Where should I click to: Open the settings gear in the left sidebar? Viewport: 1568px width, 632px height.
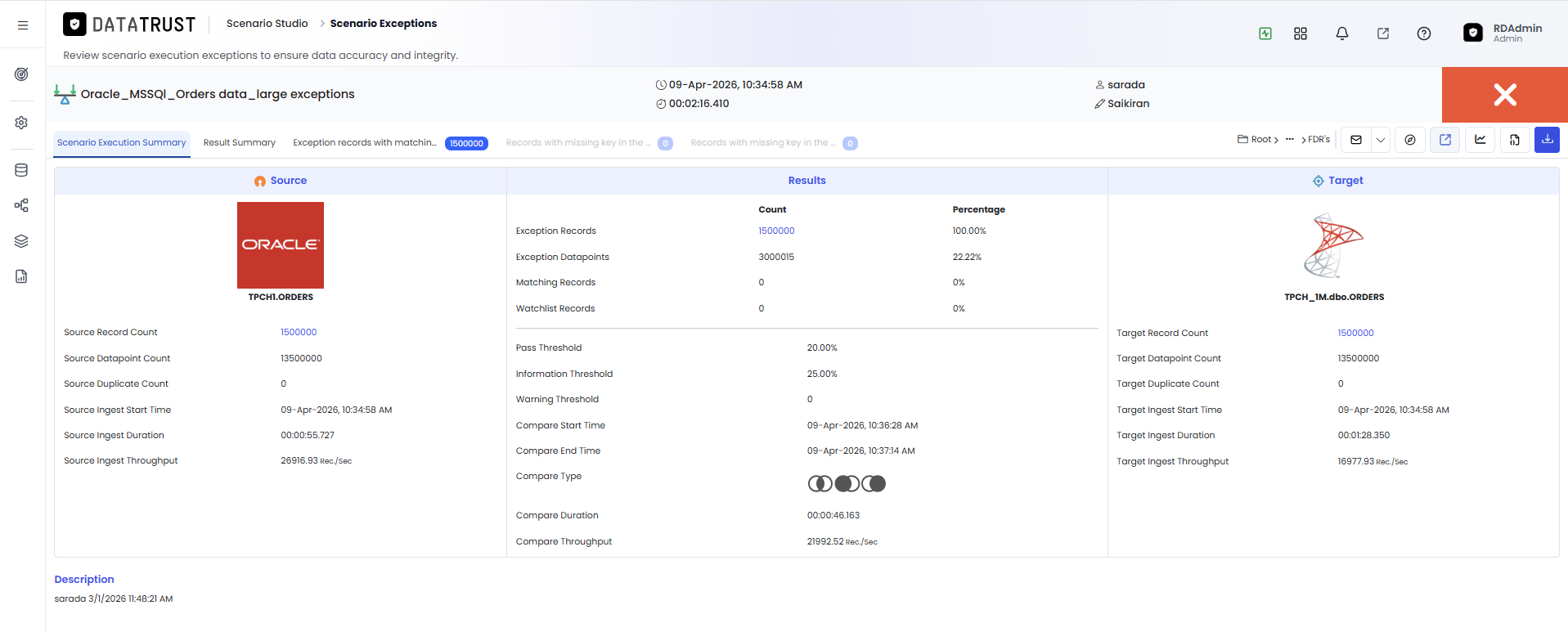22,123
